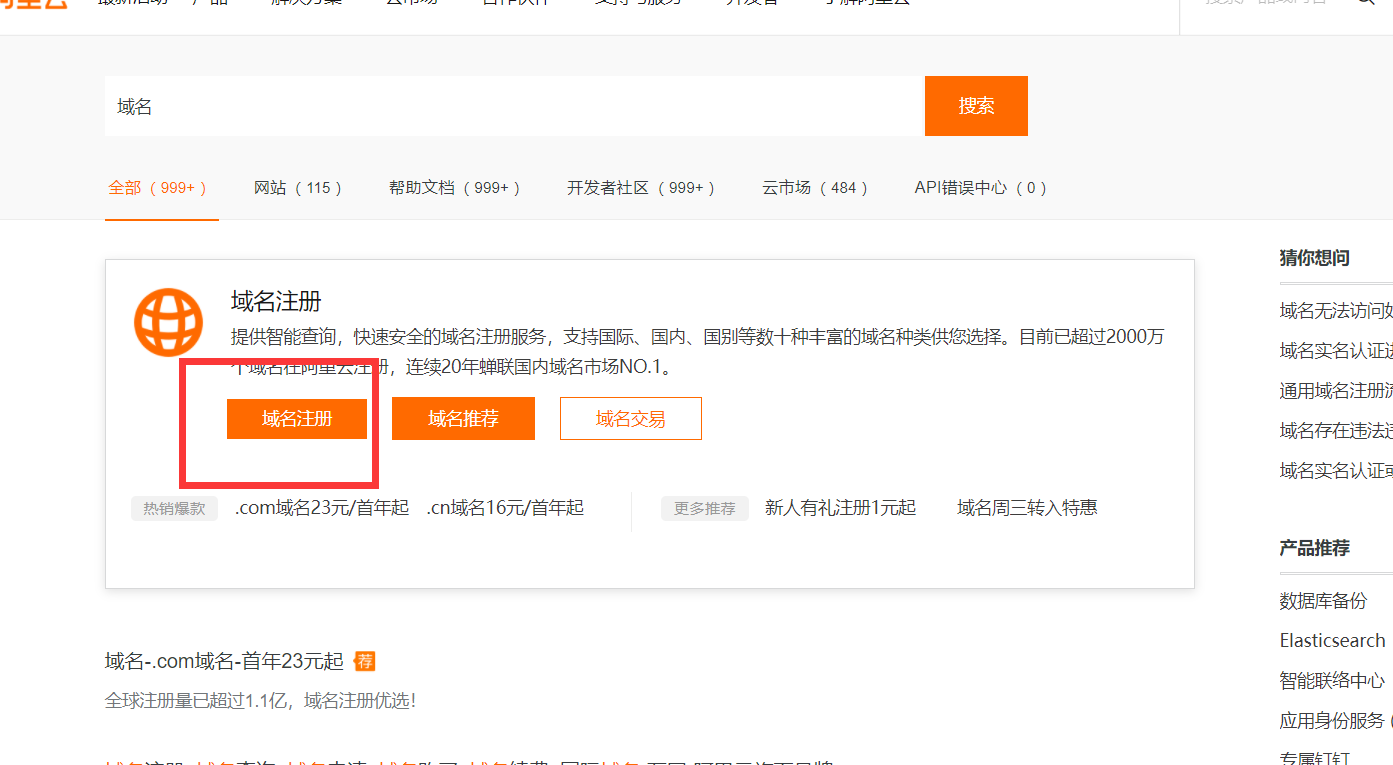Viewport: 1393px width, 765px height.
Task: Switch to the 帮助文档 tab
Action: pyautogui.click(x=454, y=187)
